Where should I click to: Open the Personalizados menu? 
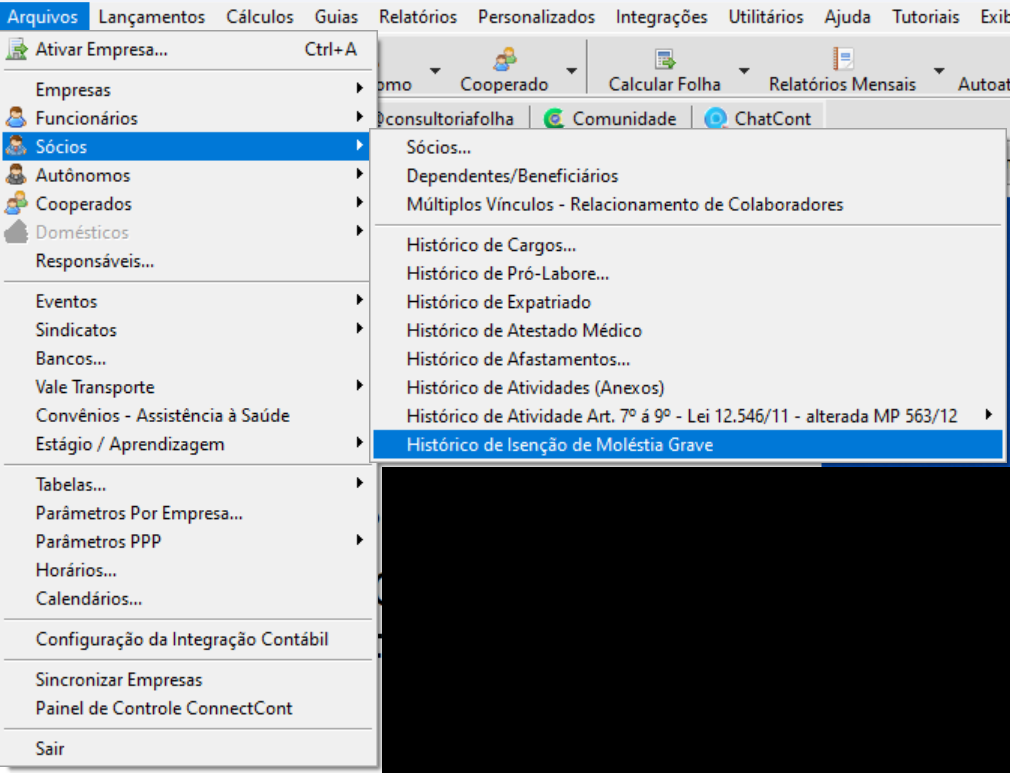point(537,16)
